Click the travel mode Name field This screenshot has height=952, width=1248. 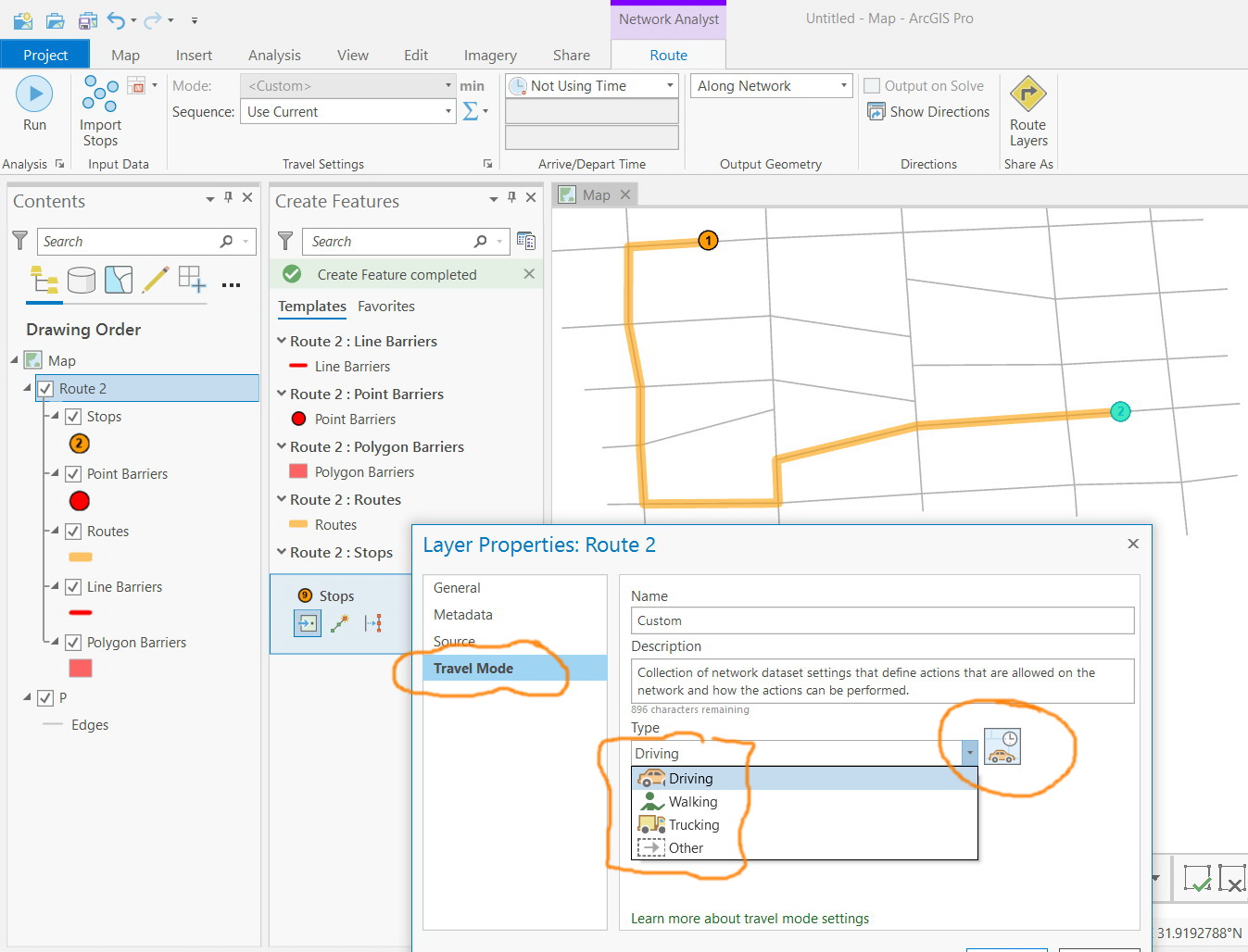[x=882, y=620]
